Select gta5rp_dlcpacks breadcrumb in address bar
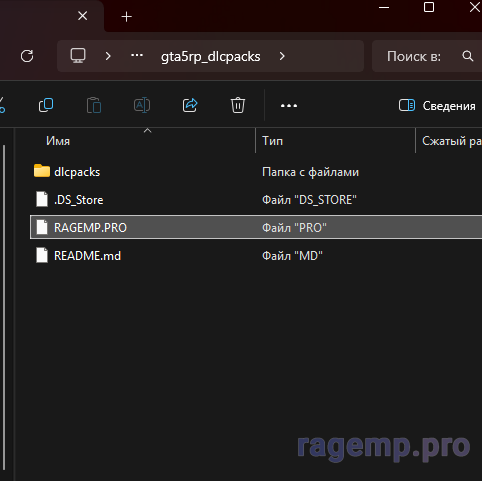 coord(211,57)
